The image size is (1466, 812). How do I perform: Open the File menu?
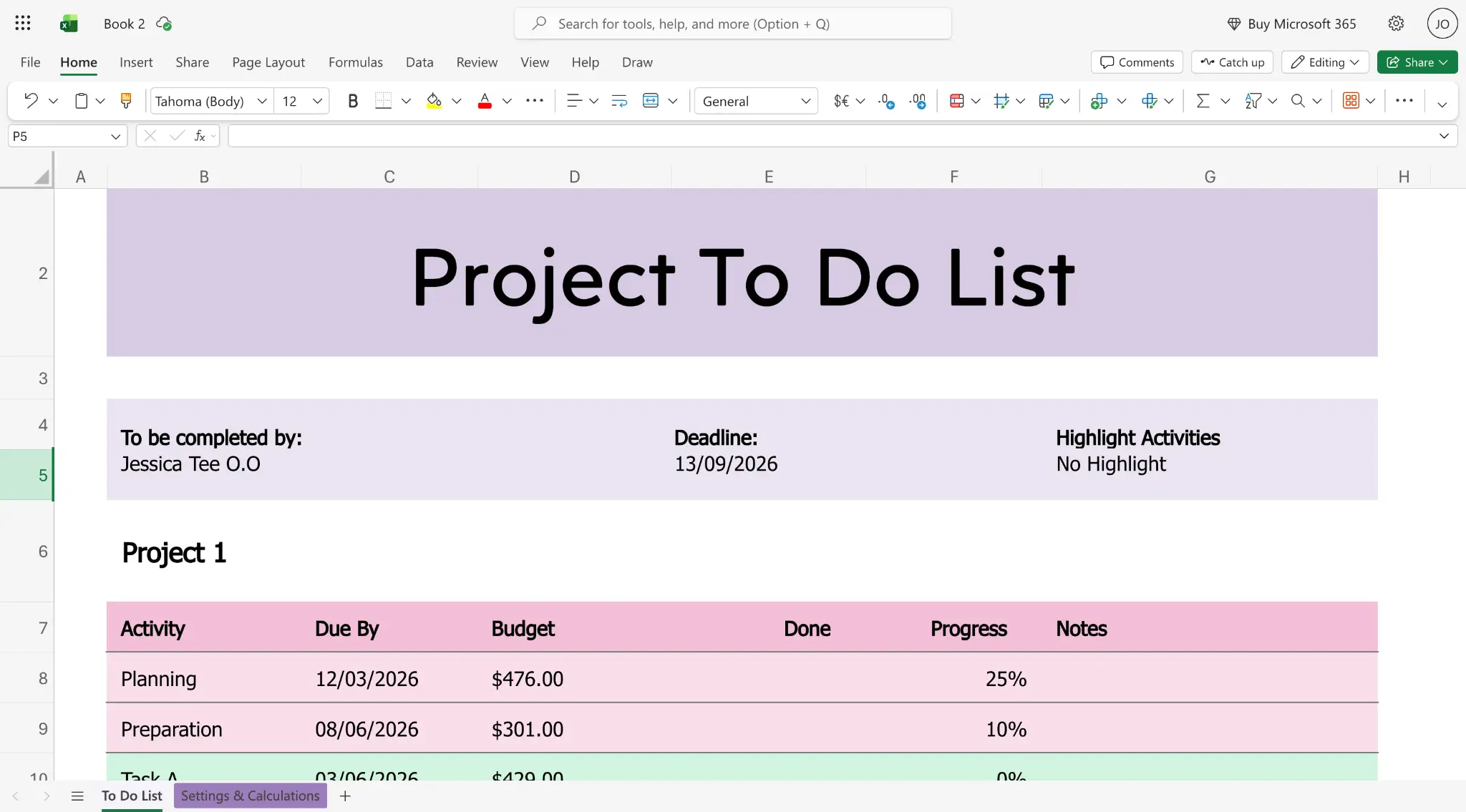[30, 62]
